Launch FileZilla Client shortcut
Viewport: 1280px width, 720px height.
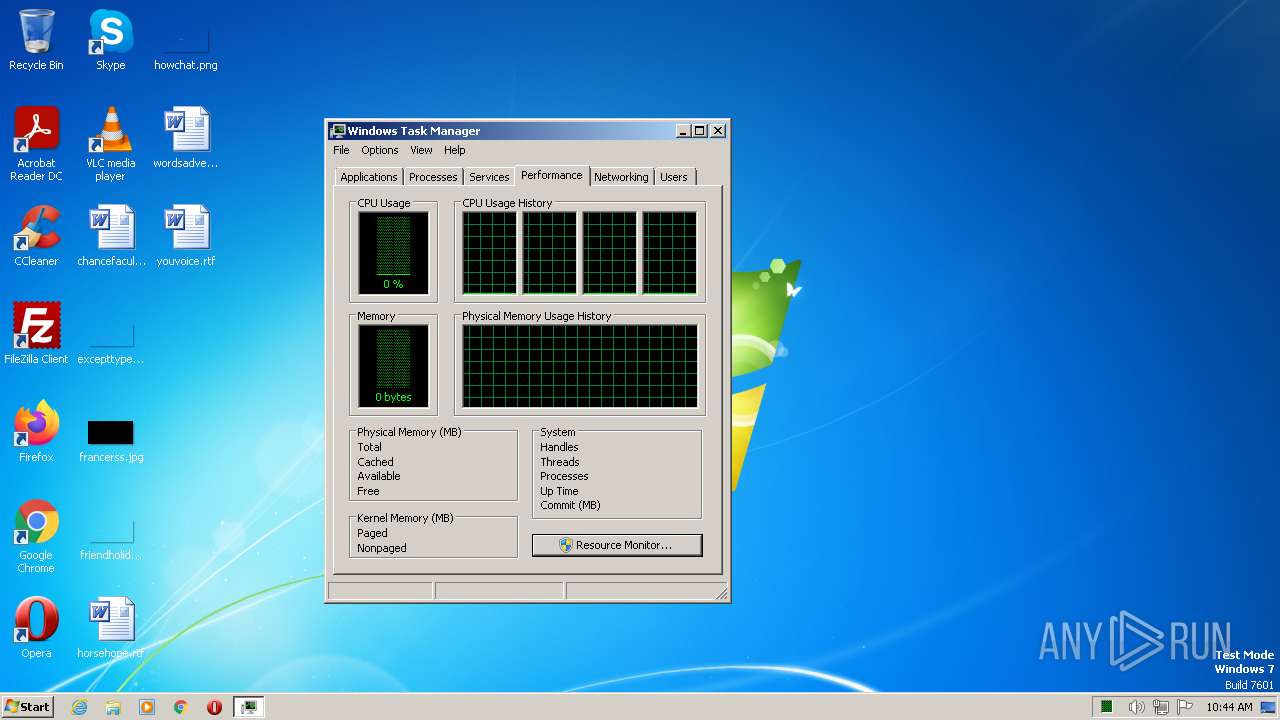pos(36,334)
